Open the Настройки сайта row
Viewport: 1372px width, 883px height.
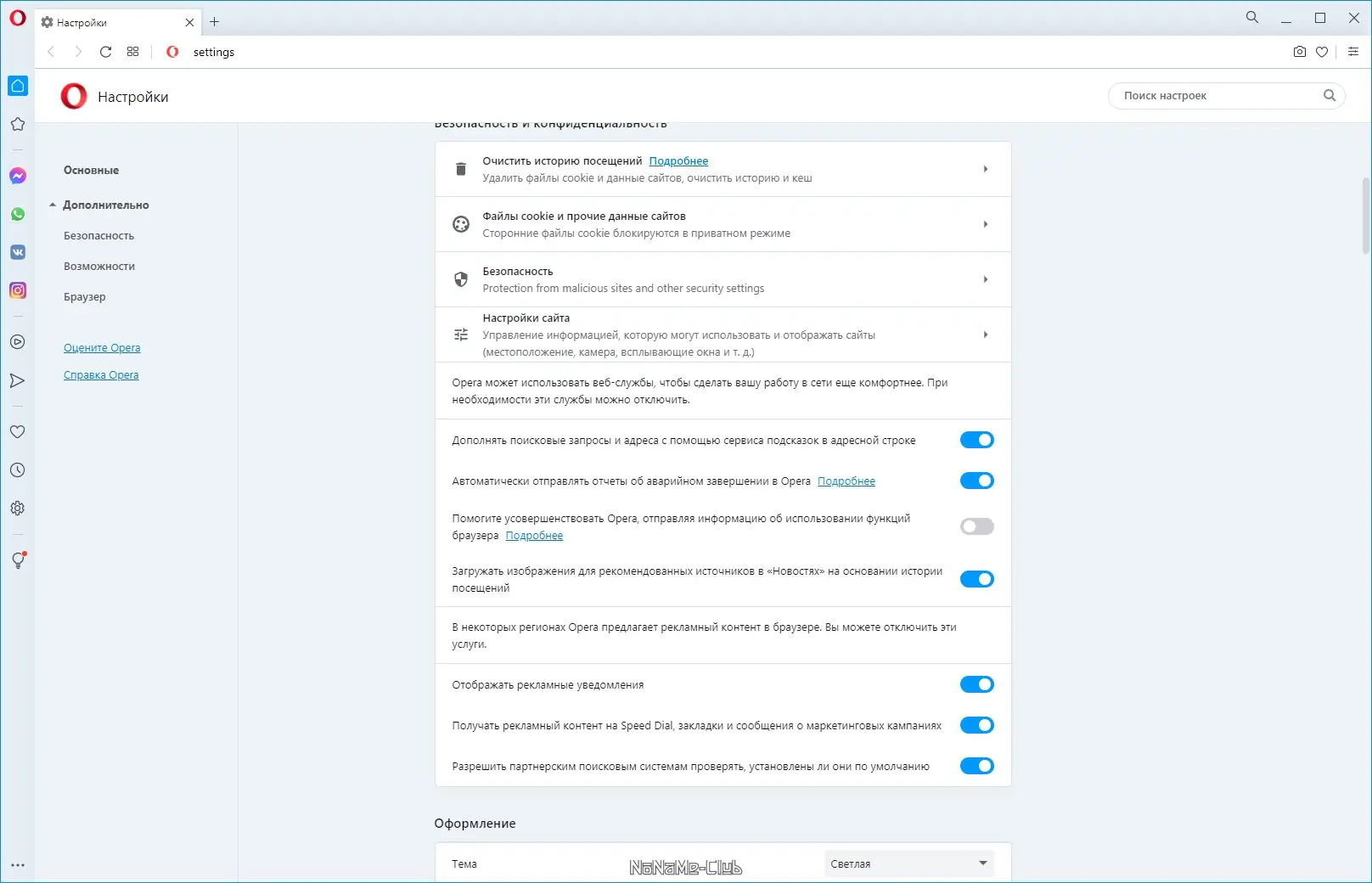723,335
